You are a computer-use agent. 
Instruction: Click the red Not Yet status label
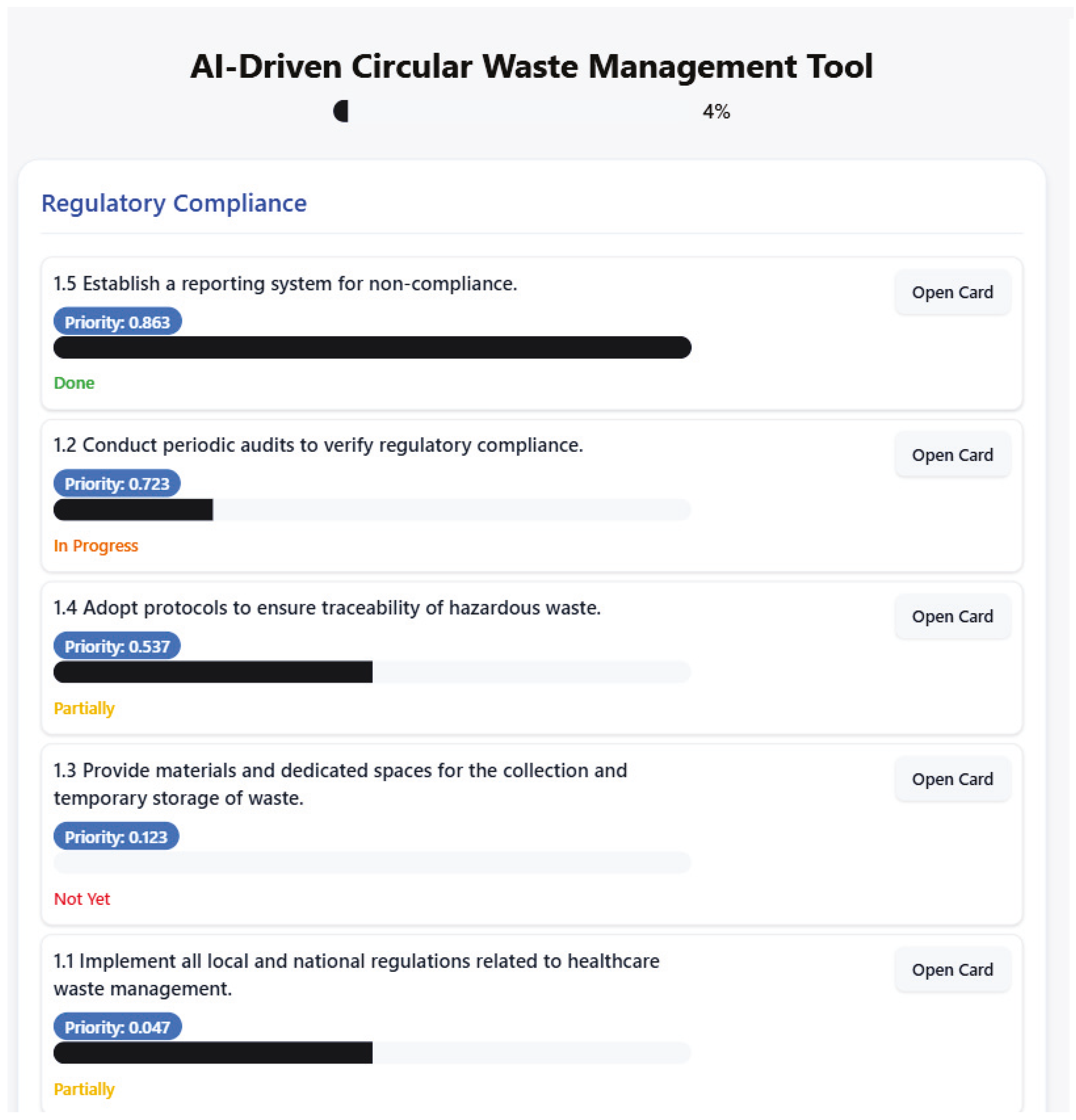click(82, 899)
